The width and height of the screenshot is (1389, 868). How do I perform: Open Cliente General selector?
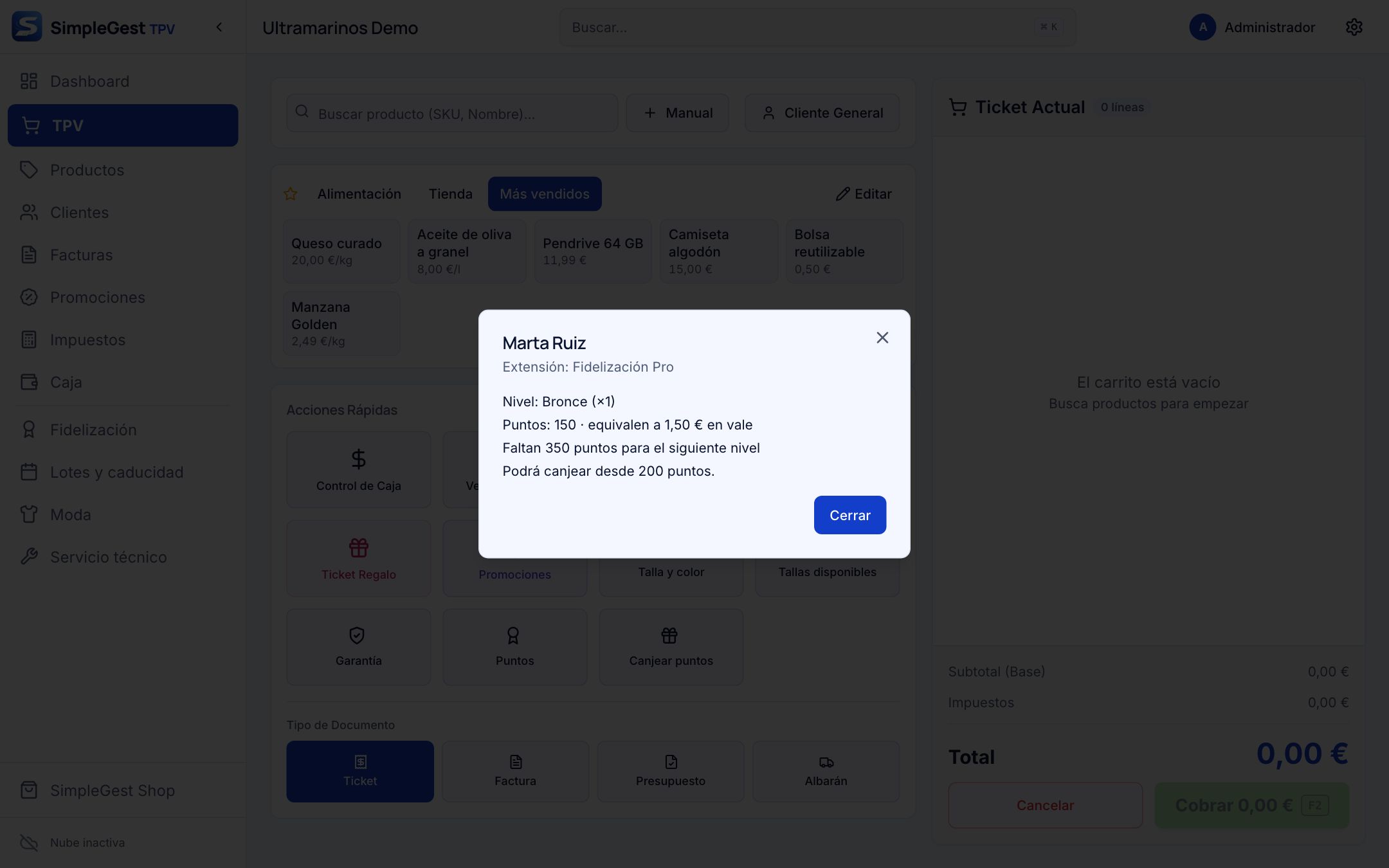click(x=822, y=113)
